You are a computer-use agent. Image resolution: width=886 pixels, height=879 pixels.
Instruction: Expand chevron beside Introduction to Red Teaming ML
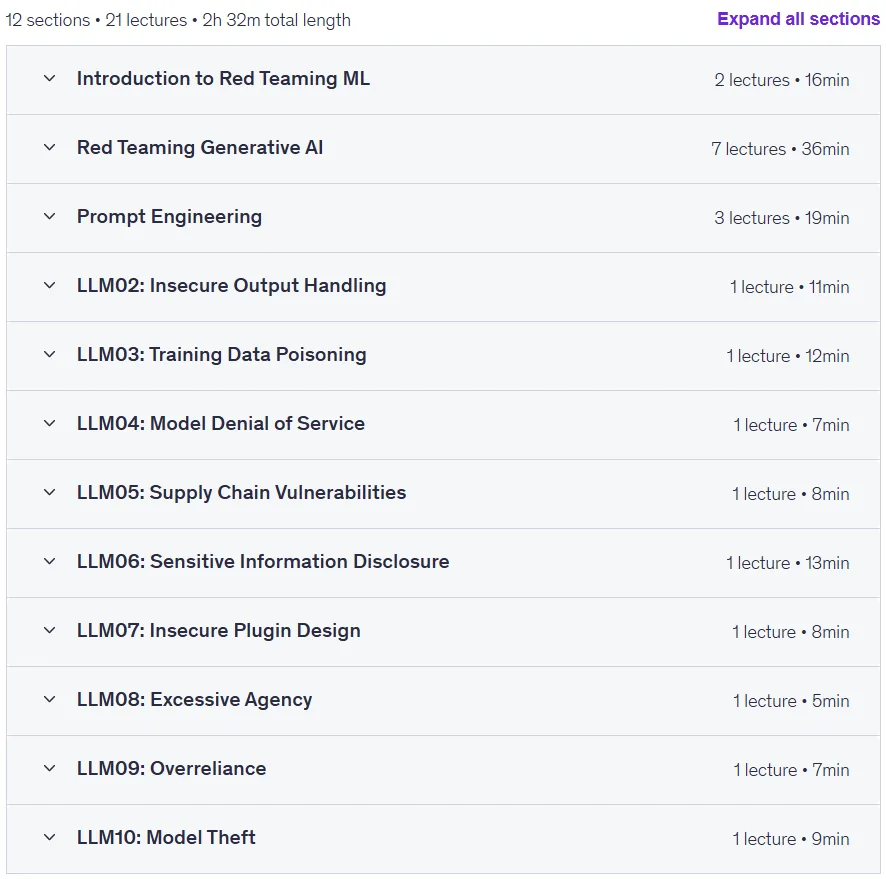pos(50,78)
